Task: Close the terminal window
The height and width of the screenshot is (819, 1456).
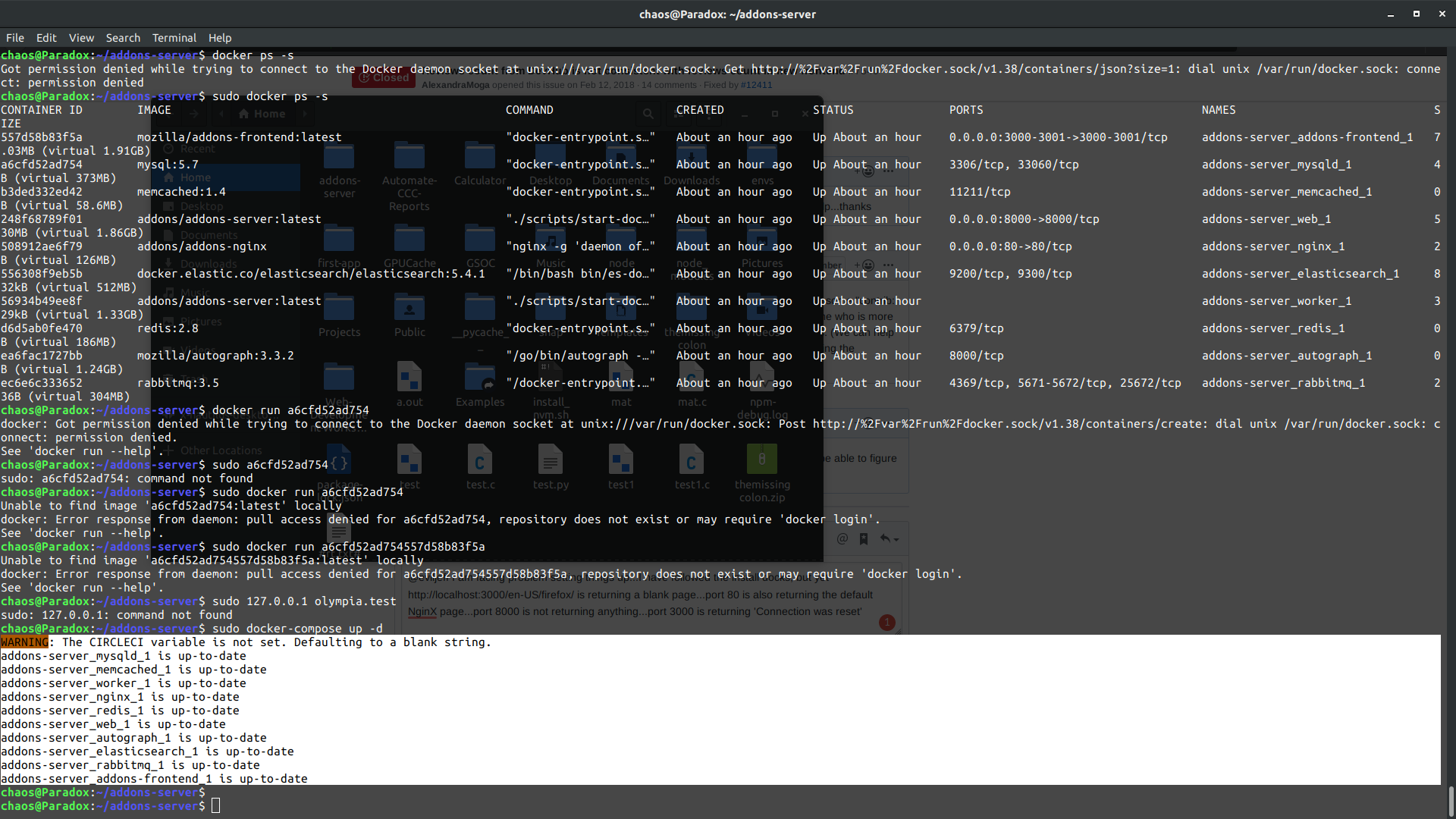Action: [x=1442, y=14]
